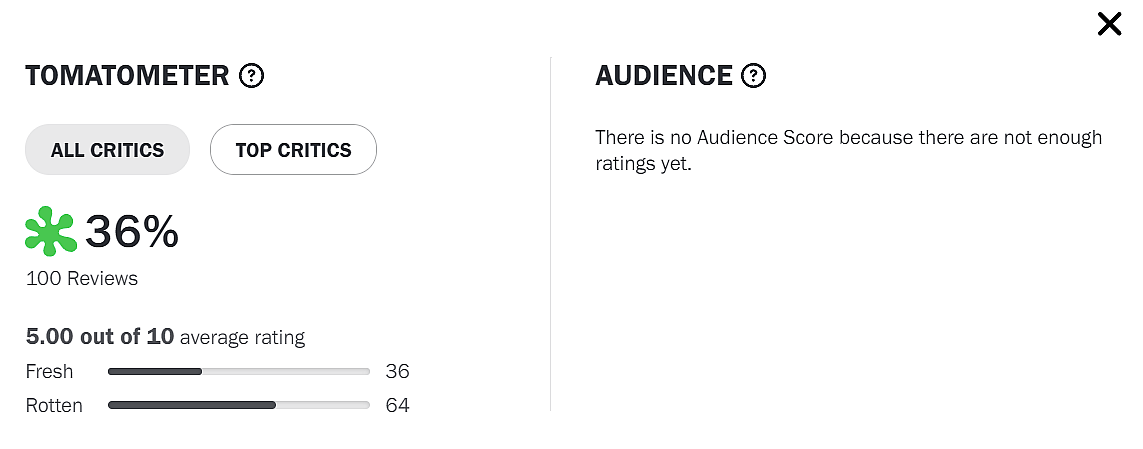Click the Audience help question mark icon
1143x449 pixels.
tap(754, 75)
